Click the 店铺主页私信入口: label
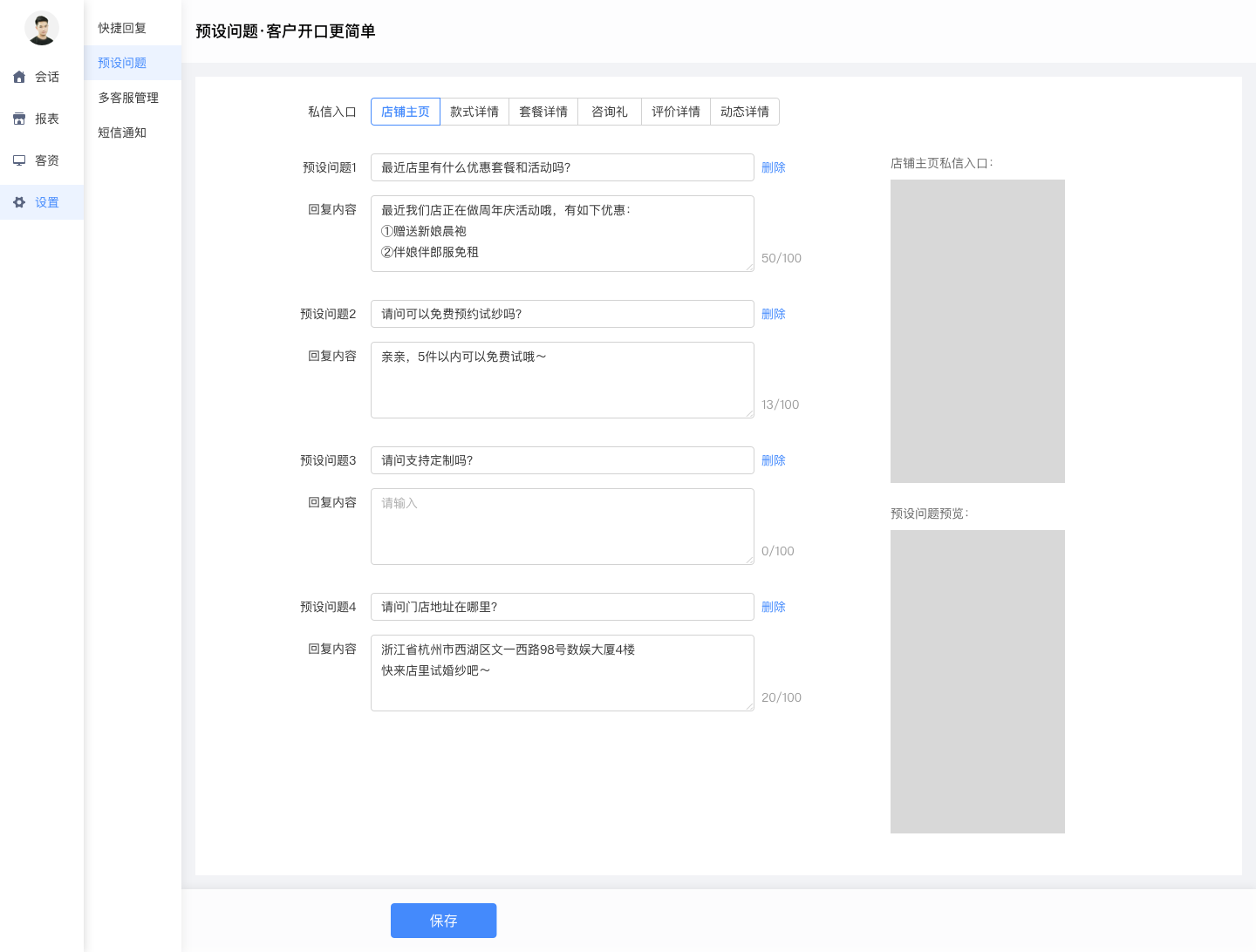 (942, 163)
